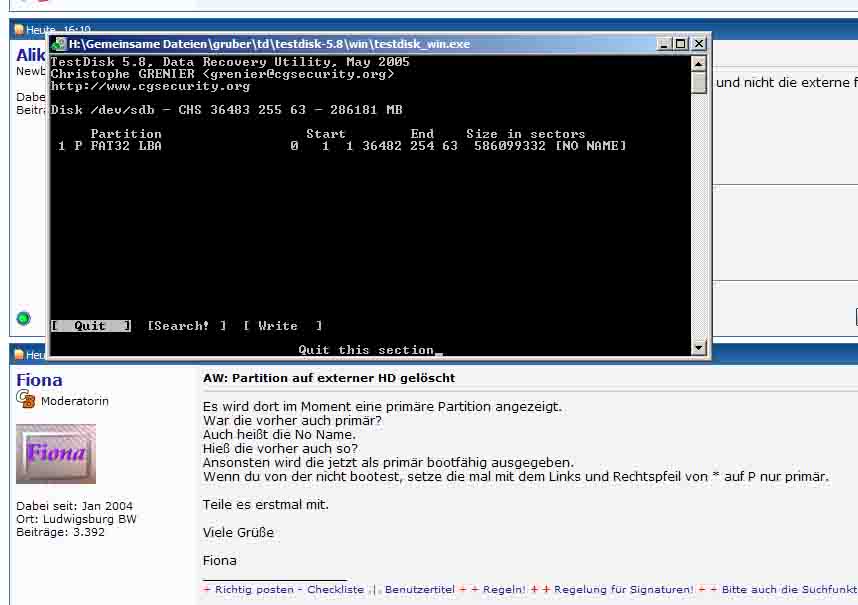Click the green online status icon
The image size is (858, 605).
tap(24, 318)
